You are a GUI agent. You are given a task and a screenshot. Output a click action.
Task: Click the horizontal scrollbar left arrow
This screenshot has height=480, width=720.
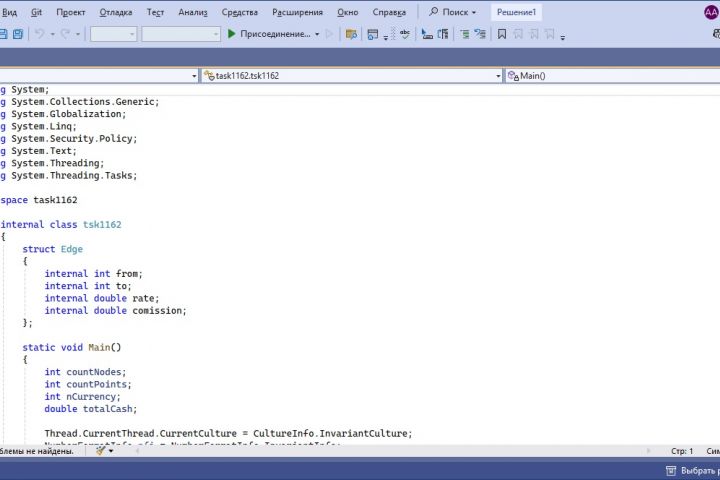[137, 451]
